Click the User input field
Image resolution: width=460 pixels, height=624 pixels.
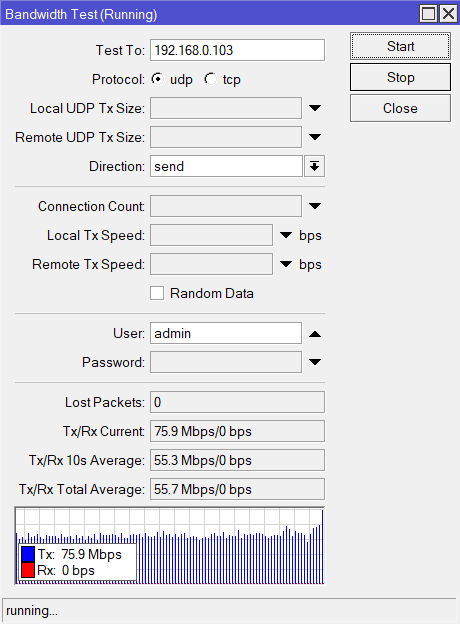pos(226,333)
